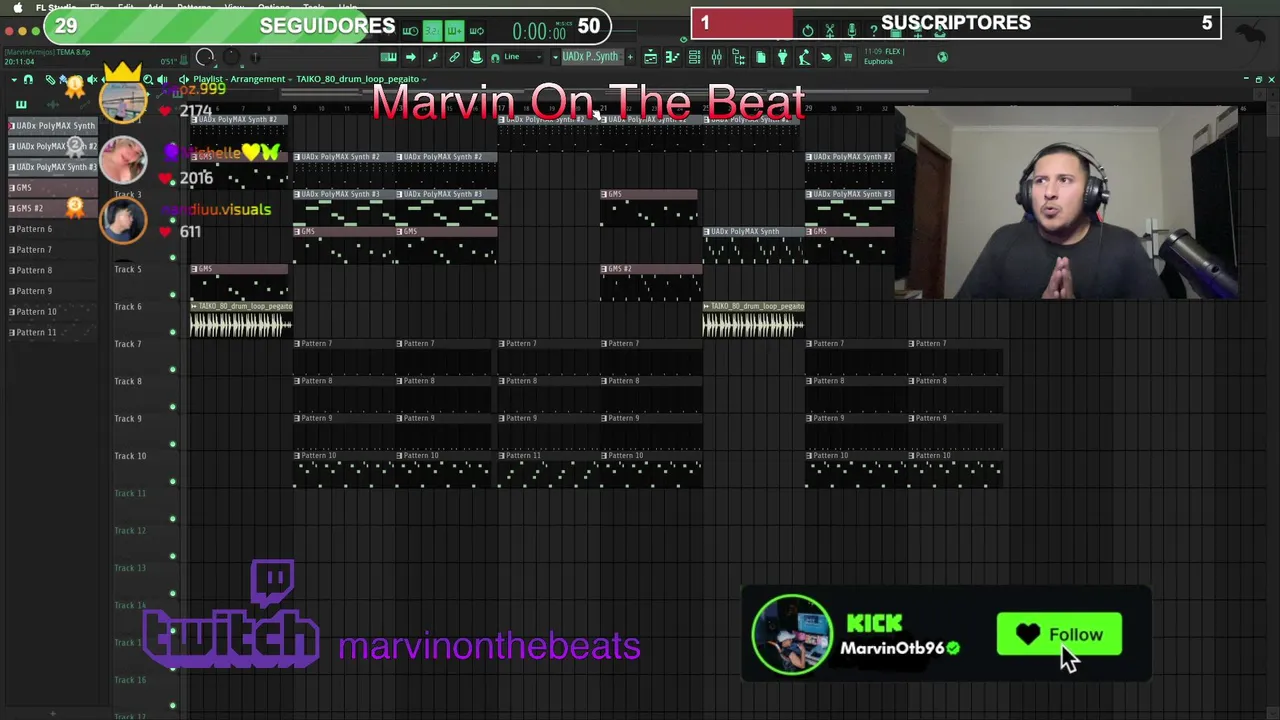Select Pattern 8 in pattern list
The height and width of the screenshot is (720, 1280).
(53, 270)
